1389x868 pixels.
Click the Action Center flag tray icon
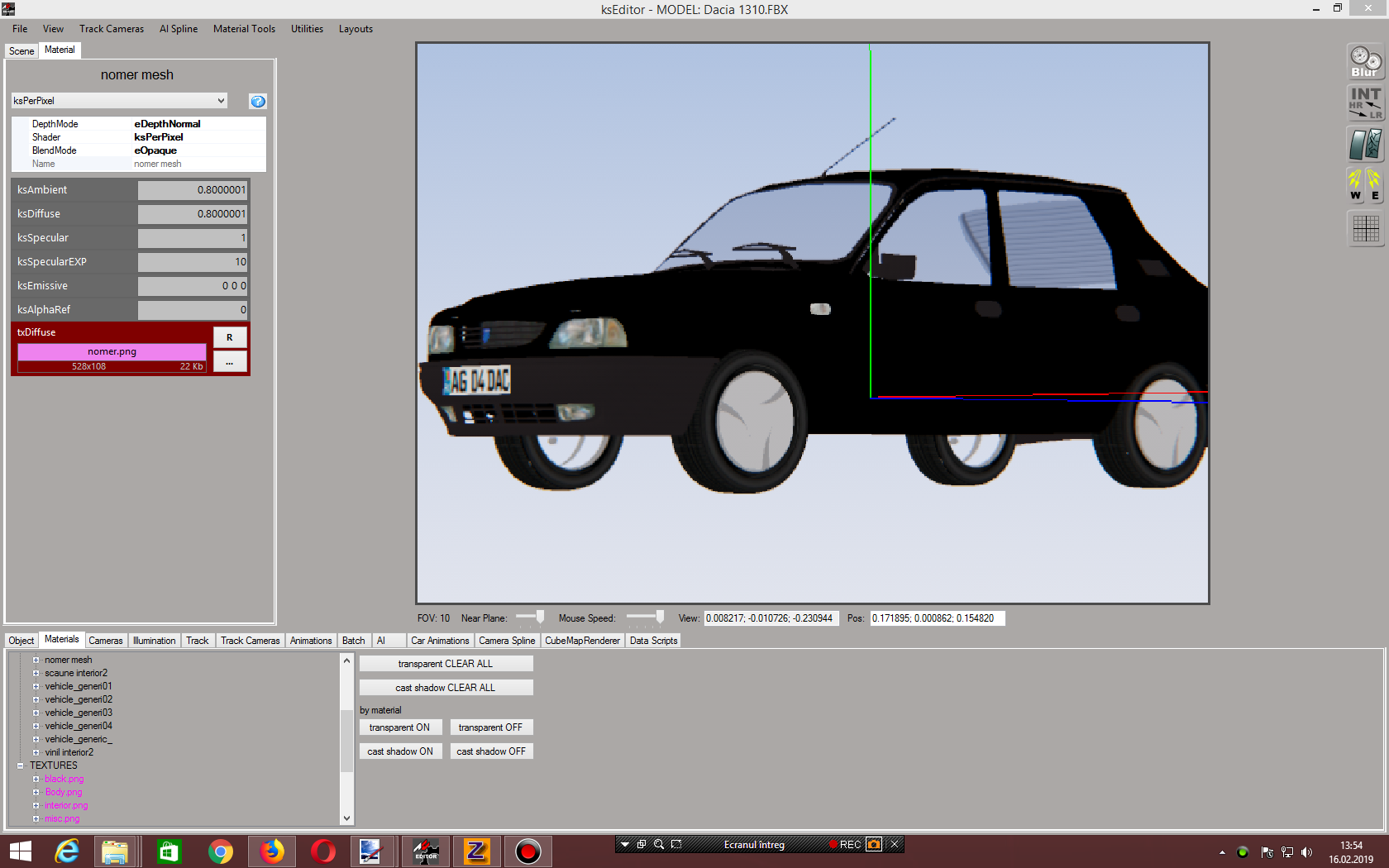[x=1267, y=852]
